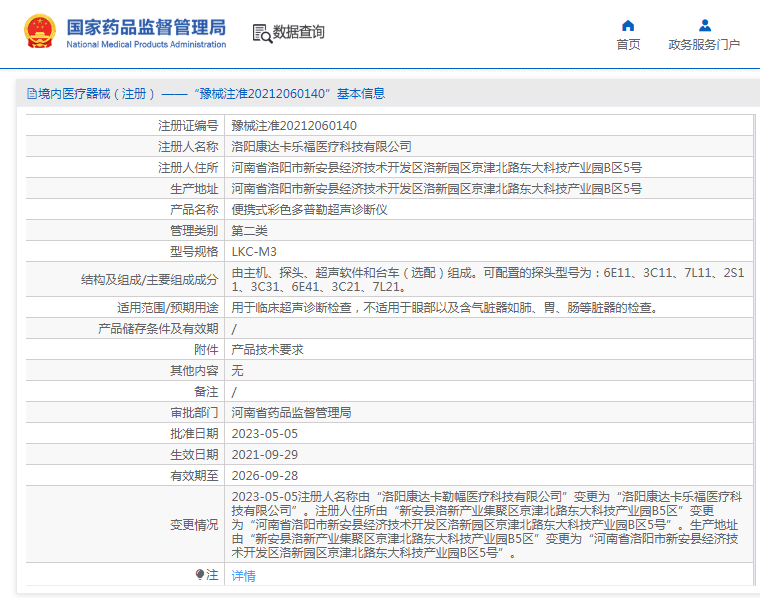760x598 pixels.
Task: Open 政务服务门户 text label
Action: click(x=704, y=45)
